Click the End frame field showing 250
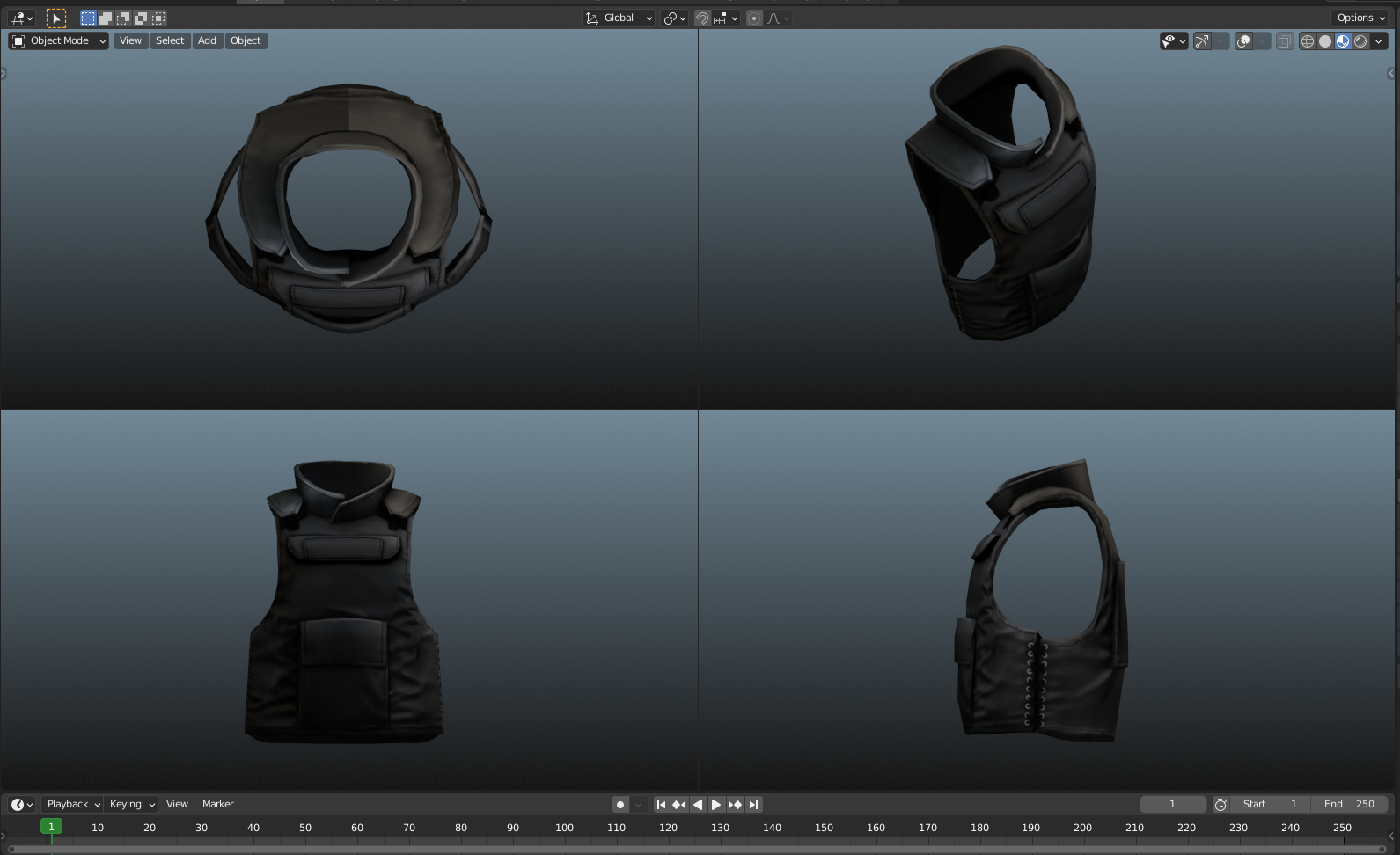This screenshot has height=855, width=1400. click(1349, 804)
